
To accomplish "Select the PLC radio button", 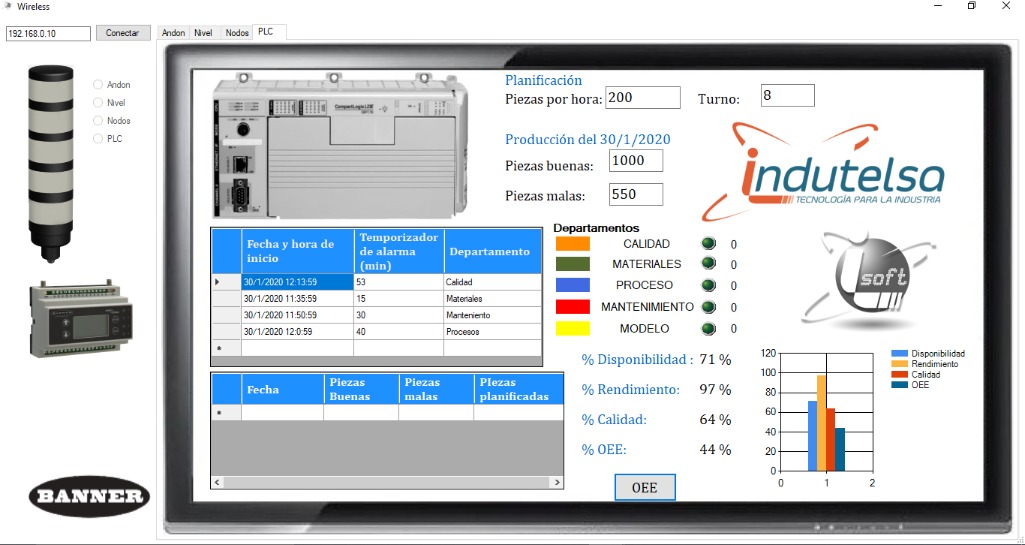I will 98,139.
